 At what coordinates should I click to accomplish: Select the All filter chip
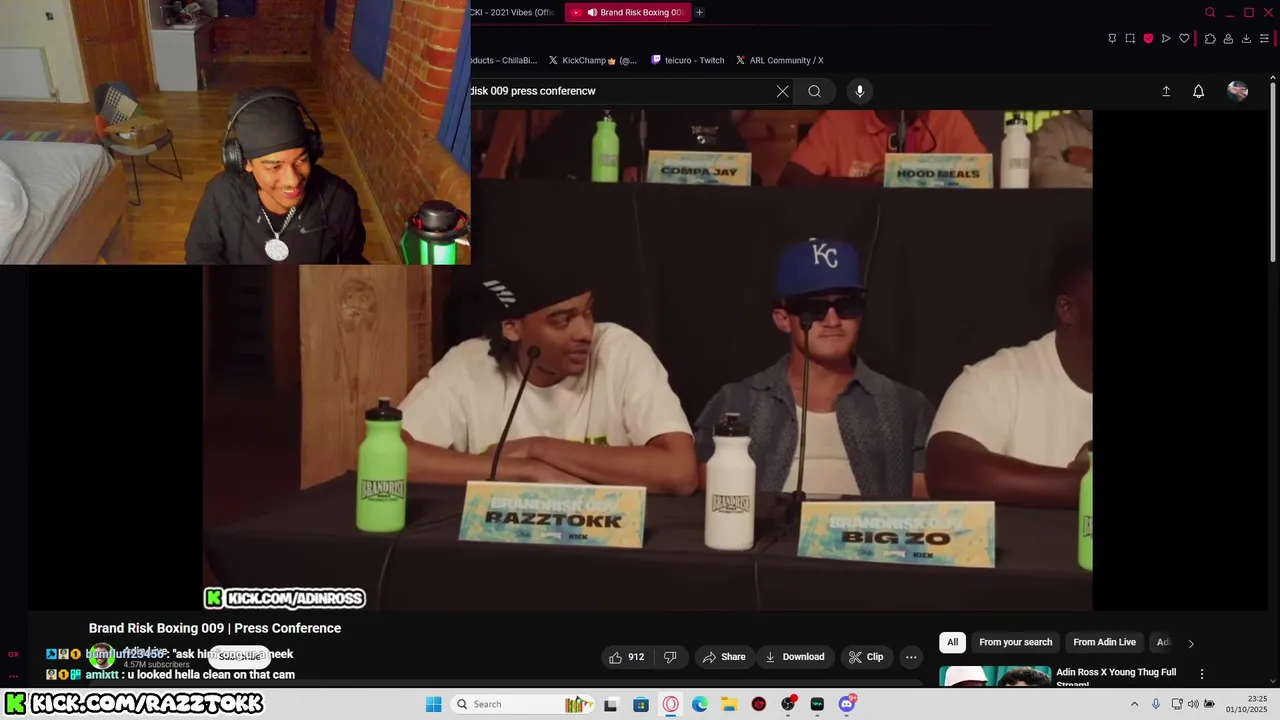point(952,642)
